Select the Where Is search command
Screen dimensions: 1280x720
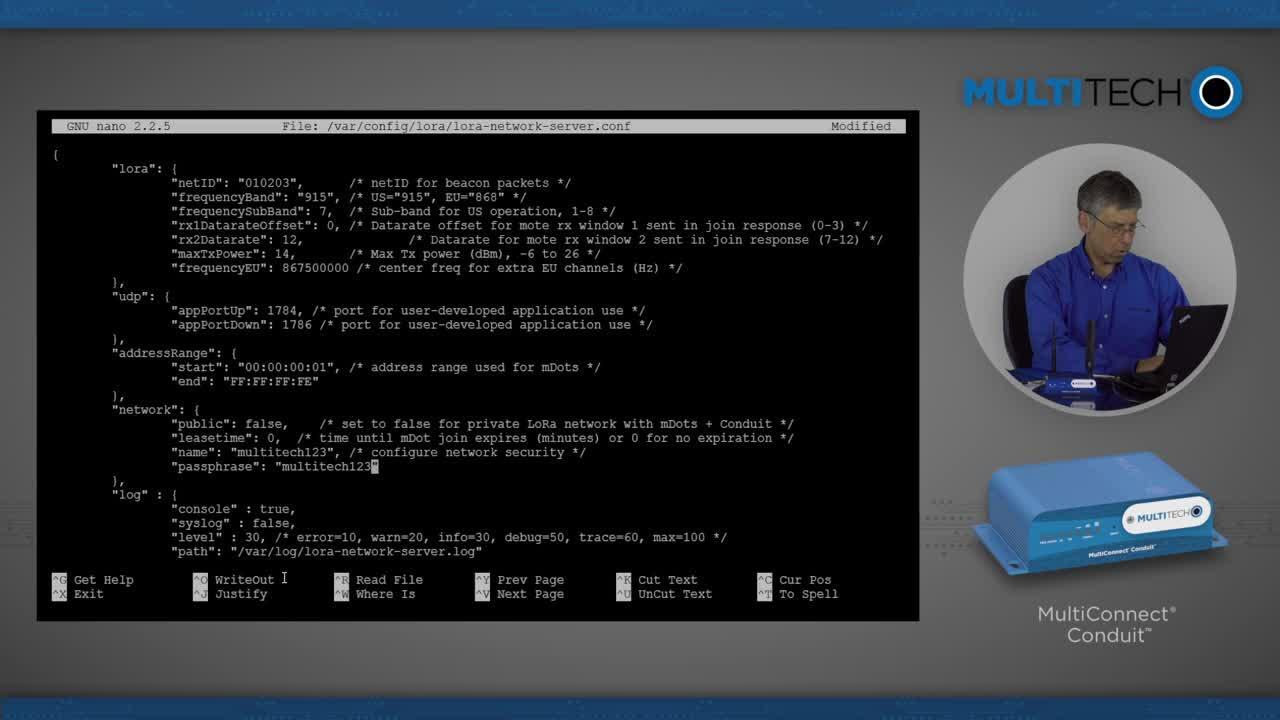[x=386, y=593]
